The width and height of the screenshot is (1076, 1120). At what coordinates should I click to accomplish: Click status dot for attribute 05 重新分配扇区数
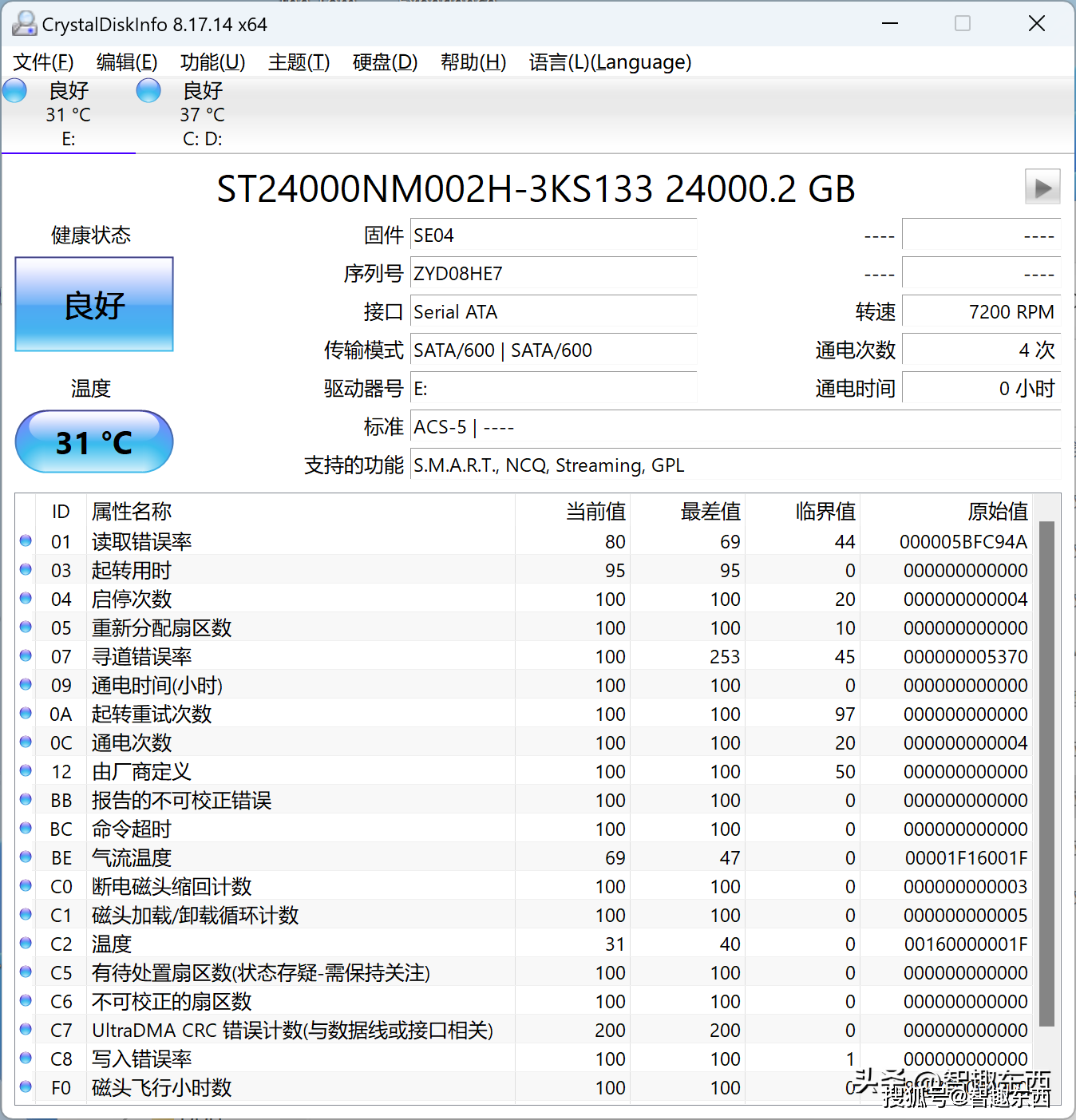(x=26, y=627)
